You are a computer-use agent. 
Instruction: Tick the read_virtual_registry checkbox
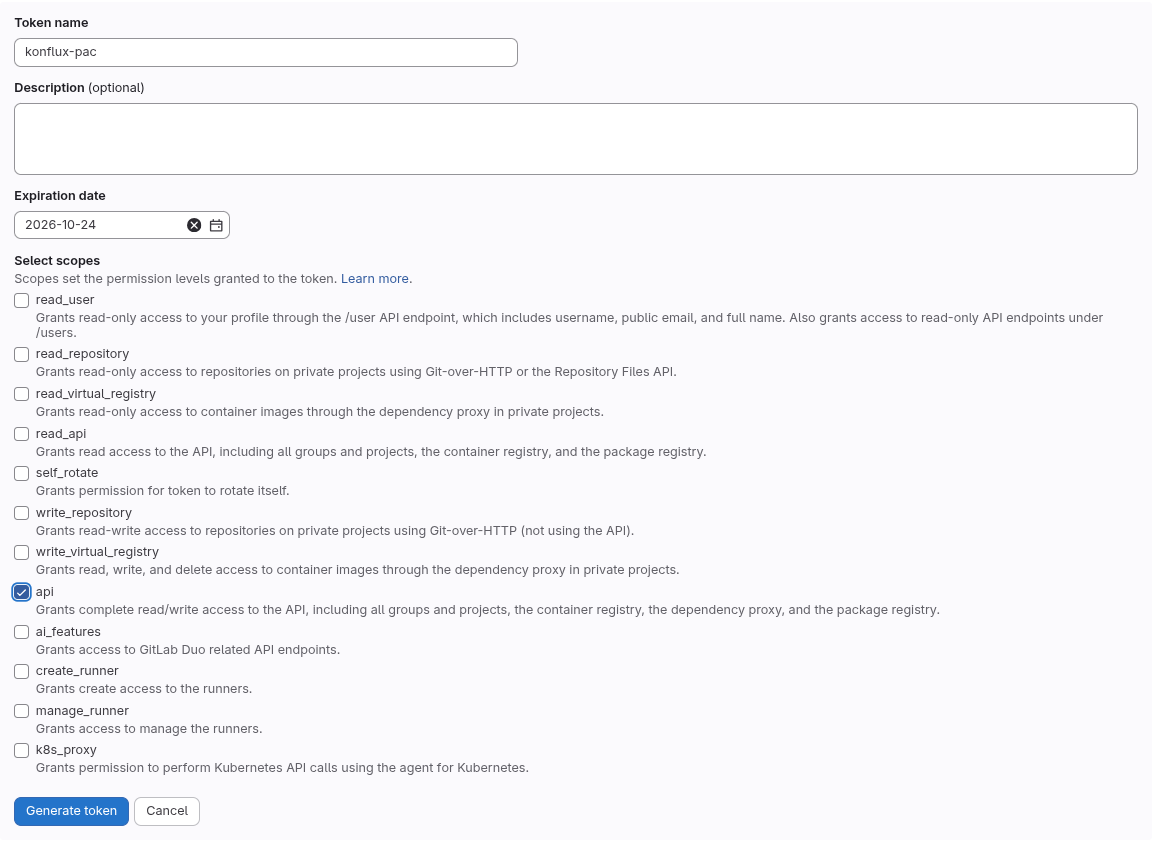[21, 394]
